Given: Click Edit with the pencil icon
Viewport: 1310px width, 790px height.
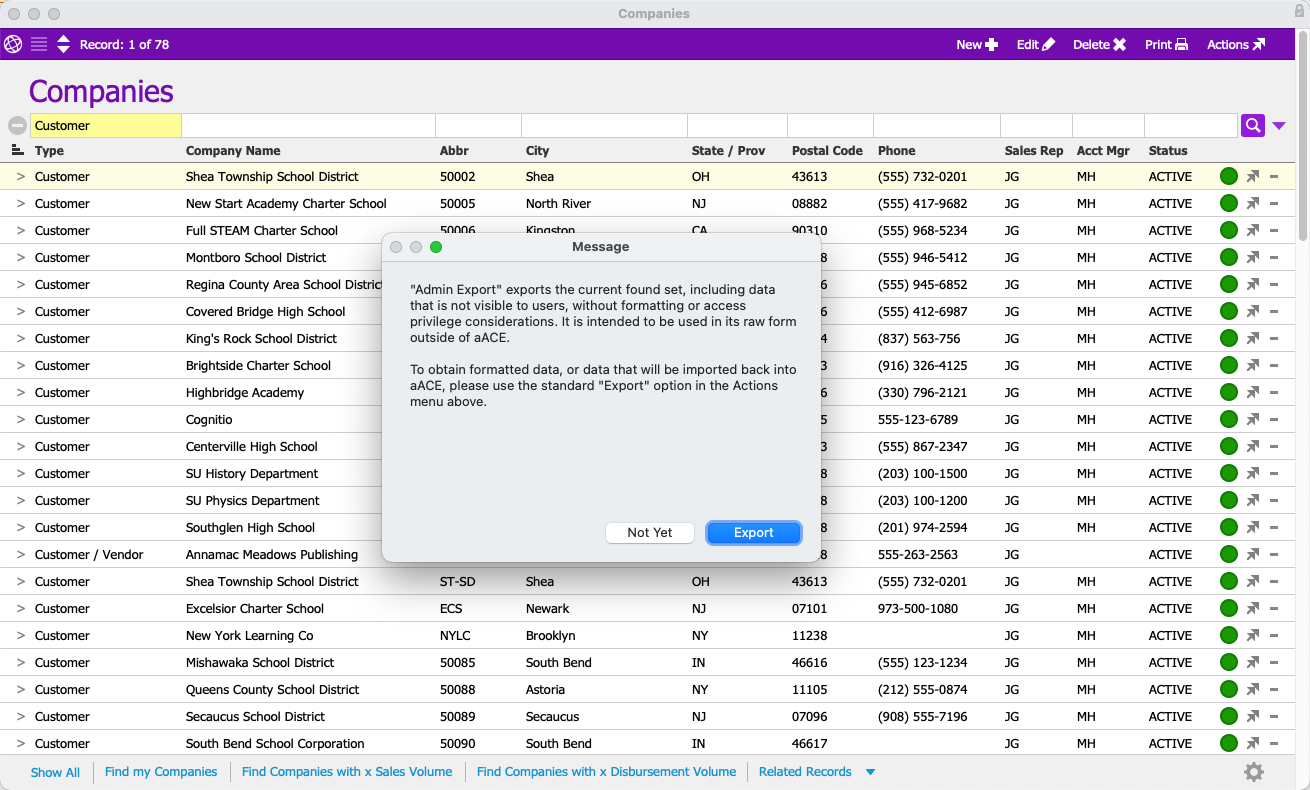Looking at the screenshot, I should pyautogui.click(x=1036, y=44).
